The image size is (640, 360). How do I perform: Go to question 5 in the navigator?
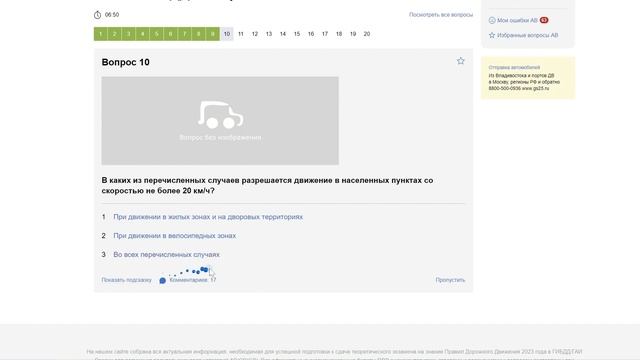click(x=157, y=34)
